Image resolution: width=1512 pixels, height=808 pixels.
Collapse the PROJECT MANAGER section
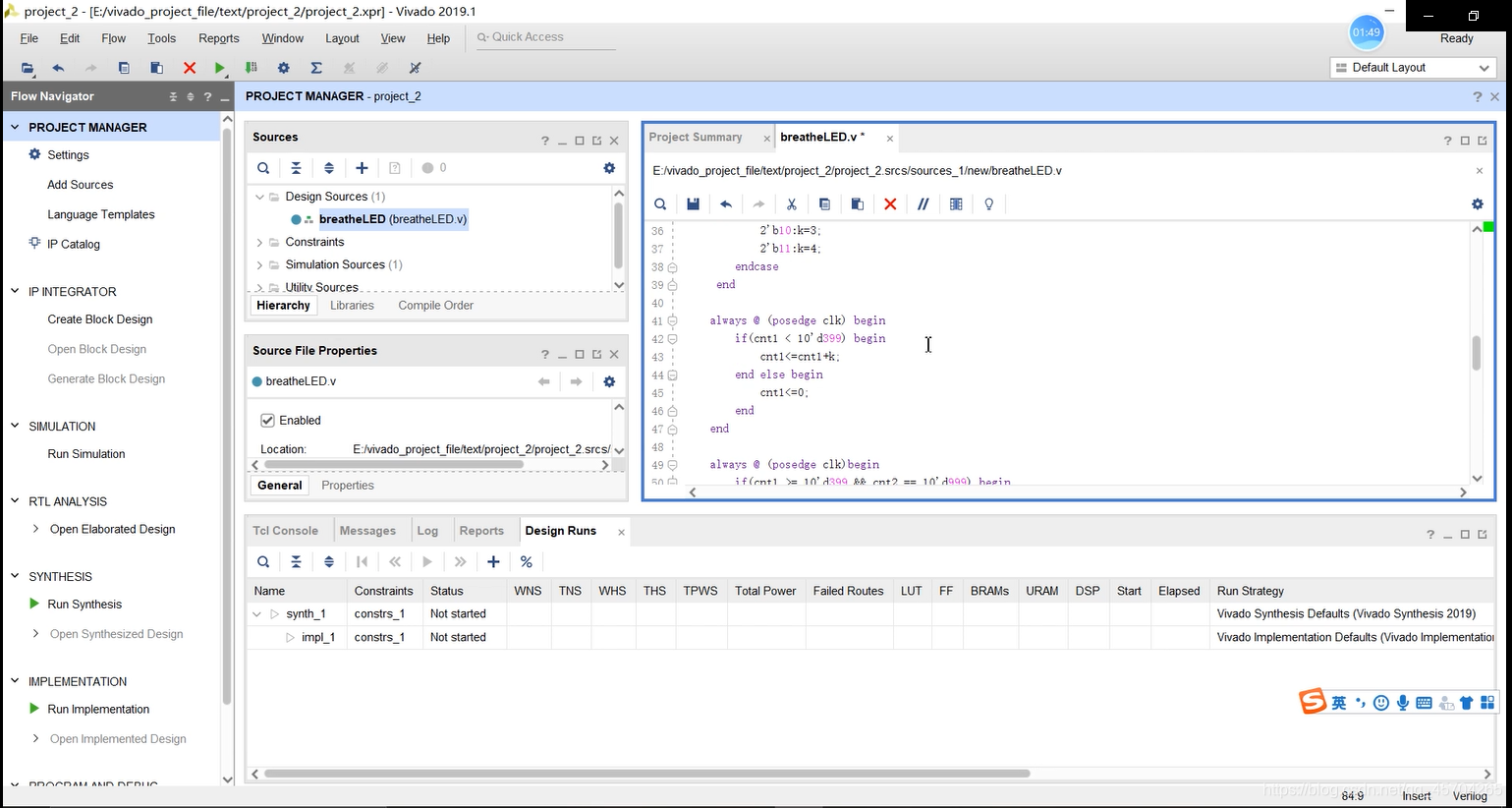[x=15, y=127]
